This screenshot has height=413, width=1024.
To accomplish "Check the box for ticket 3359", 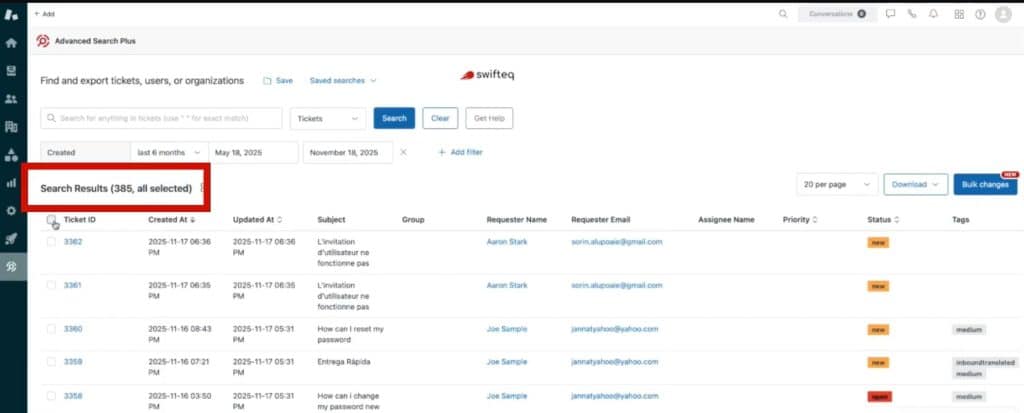I will coord(52,361).
